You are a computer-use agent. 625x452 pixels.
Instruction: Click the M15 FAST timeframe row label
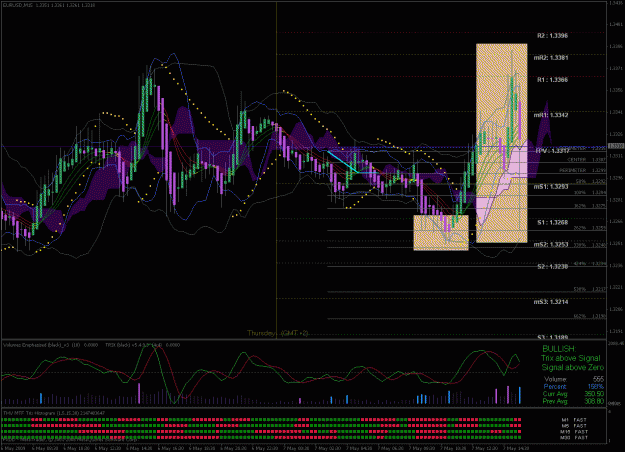(574, 432)
